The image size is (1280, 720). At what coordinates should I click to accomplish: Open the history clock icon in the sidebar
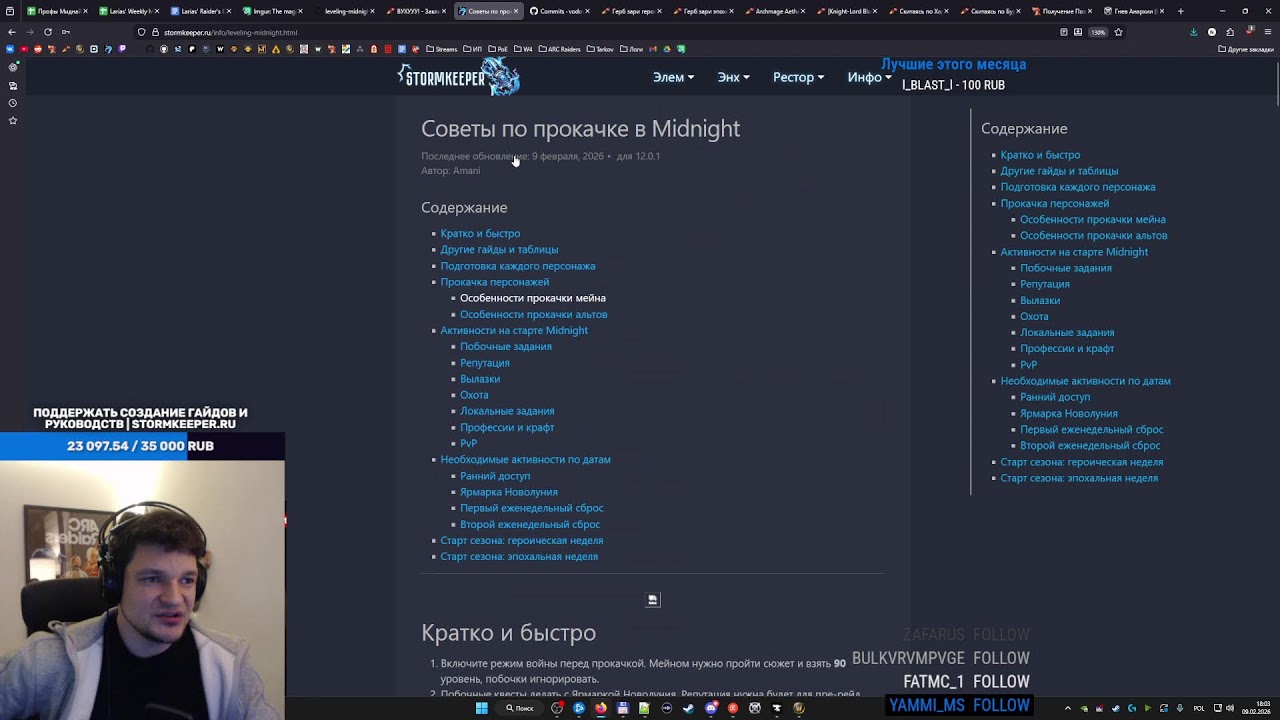(13, 103)
